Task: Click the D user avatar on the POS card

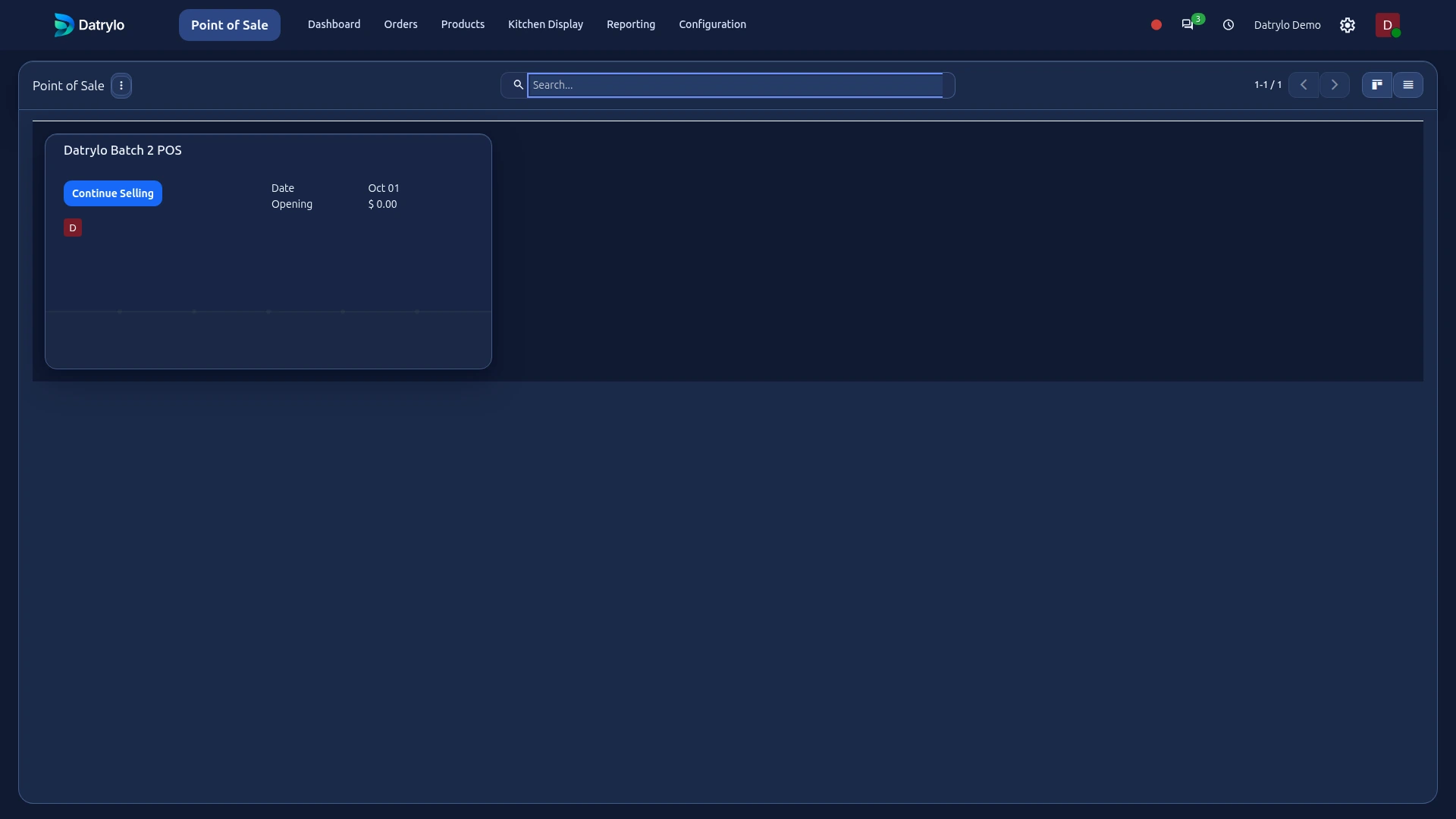Action: pos(73,227)
